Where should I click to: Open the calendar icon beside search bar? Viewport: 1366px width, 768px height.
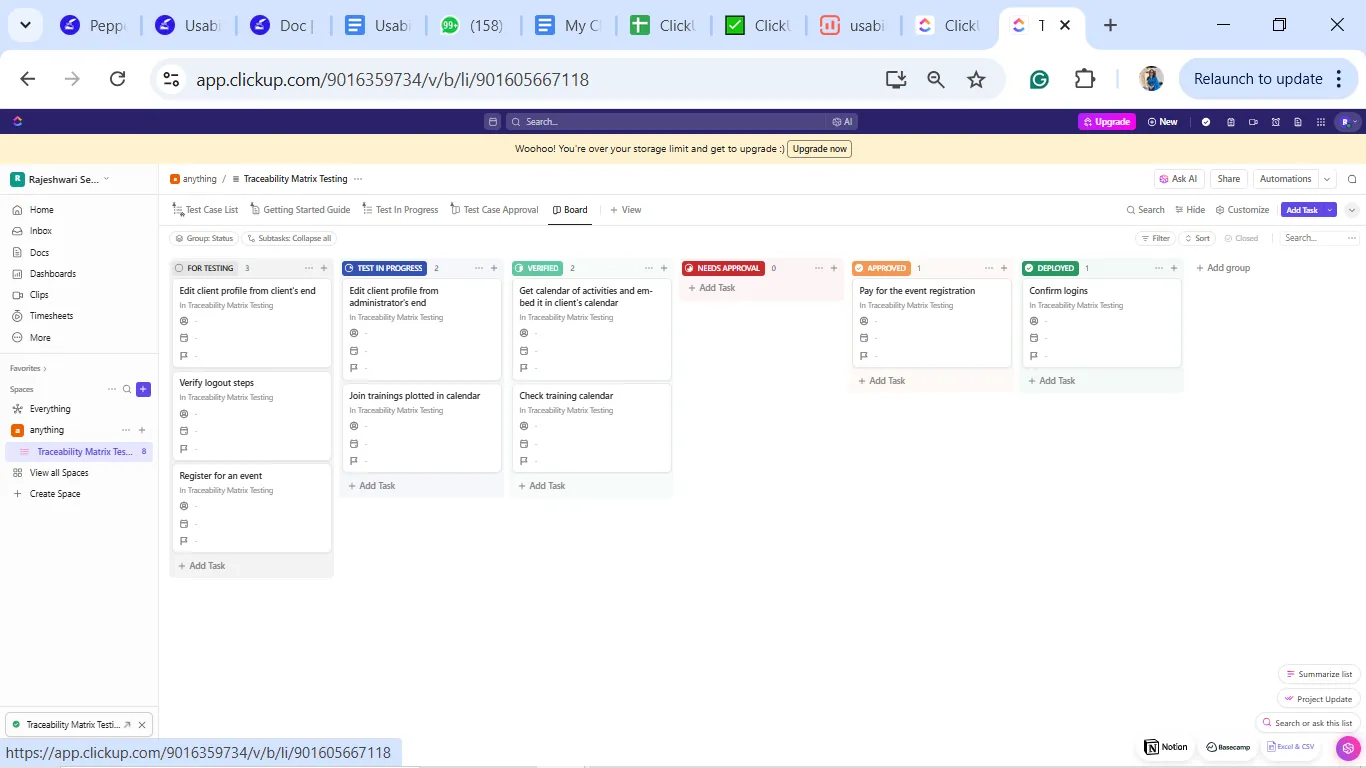click(492, 122)
